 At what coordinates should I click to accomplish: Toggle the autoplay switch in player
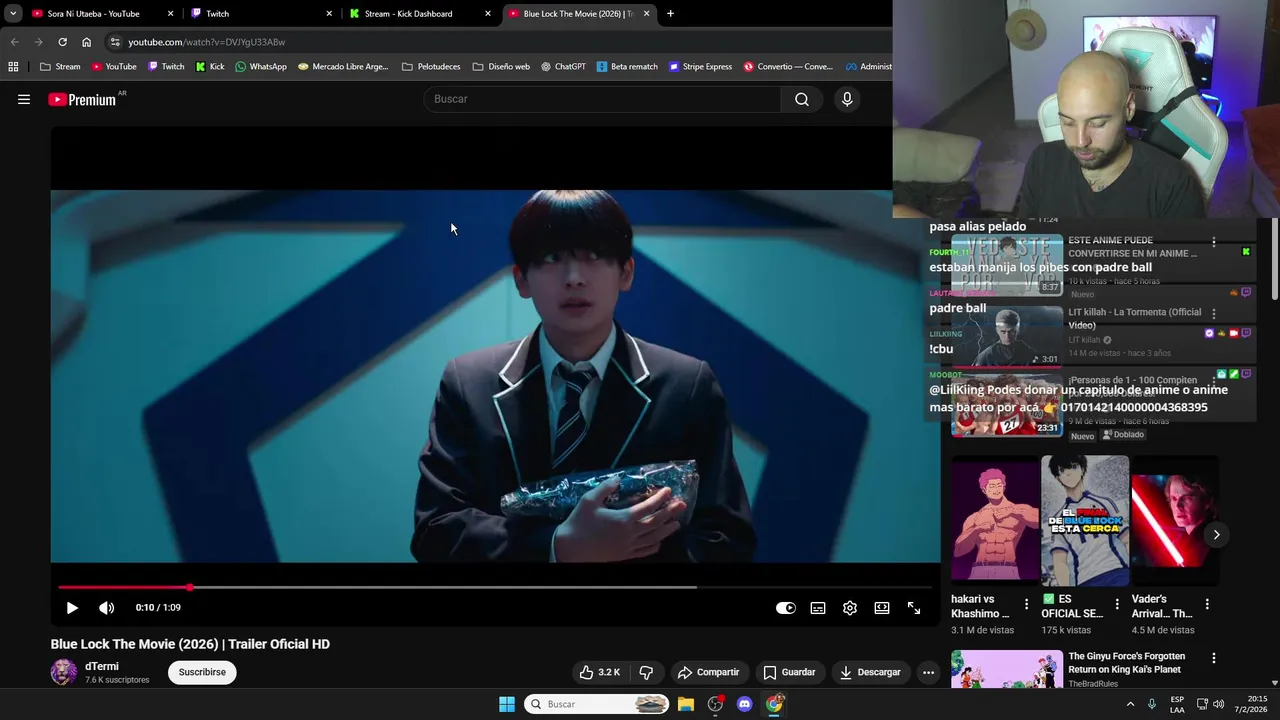coord(786,608)
